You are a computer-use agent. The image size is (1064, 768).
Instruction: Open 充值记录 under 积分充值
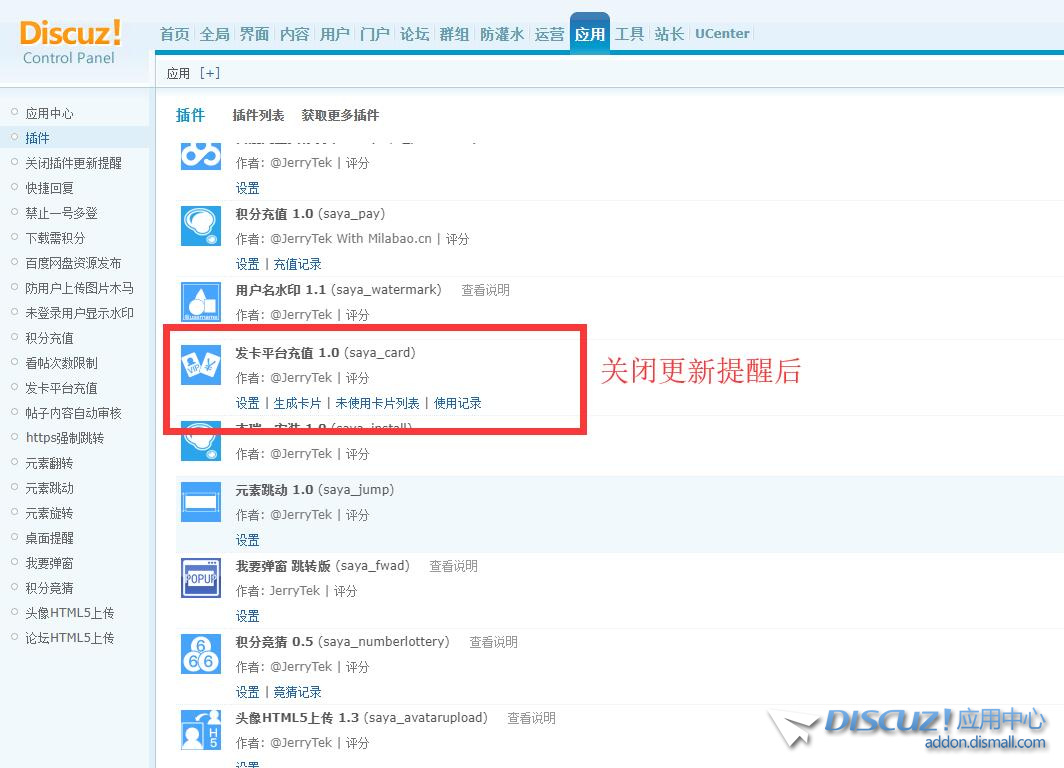[x=297, y=264]
